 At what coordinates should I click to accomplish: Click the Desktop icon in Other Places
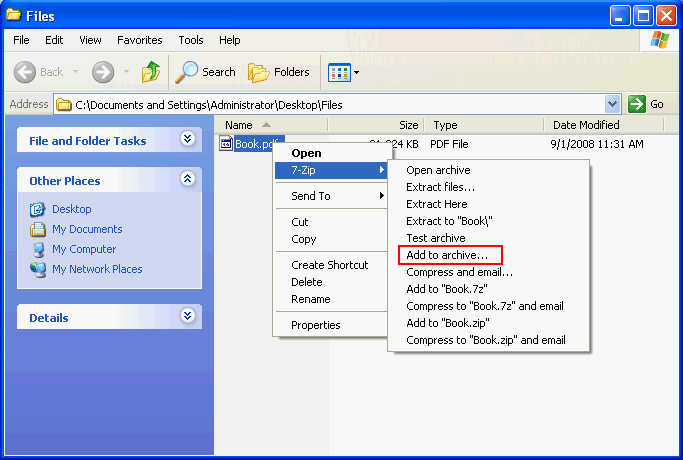click(x=37, y=209)
